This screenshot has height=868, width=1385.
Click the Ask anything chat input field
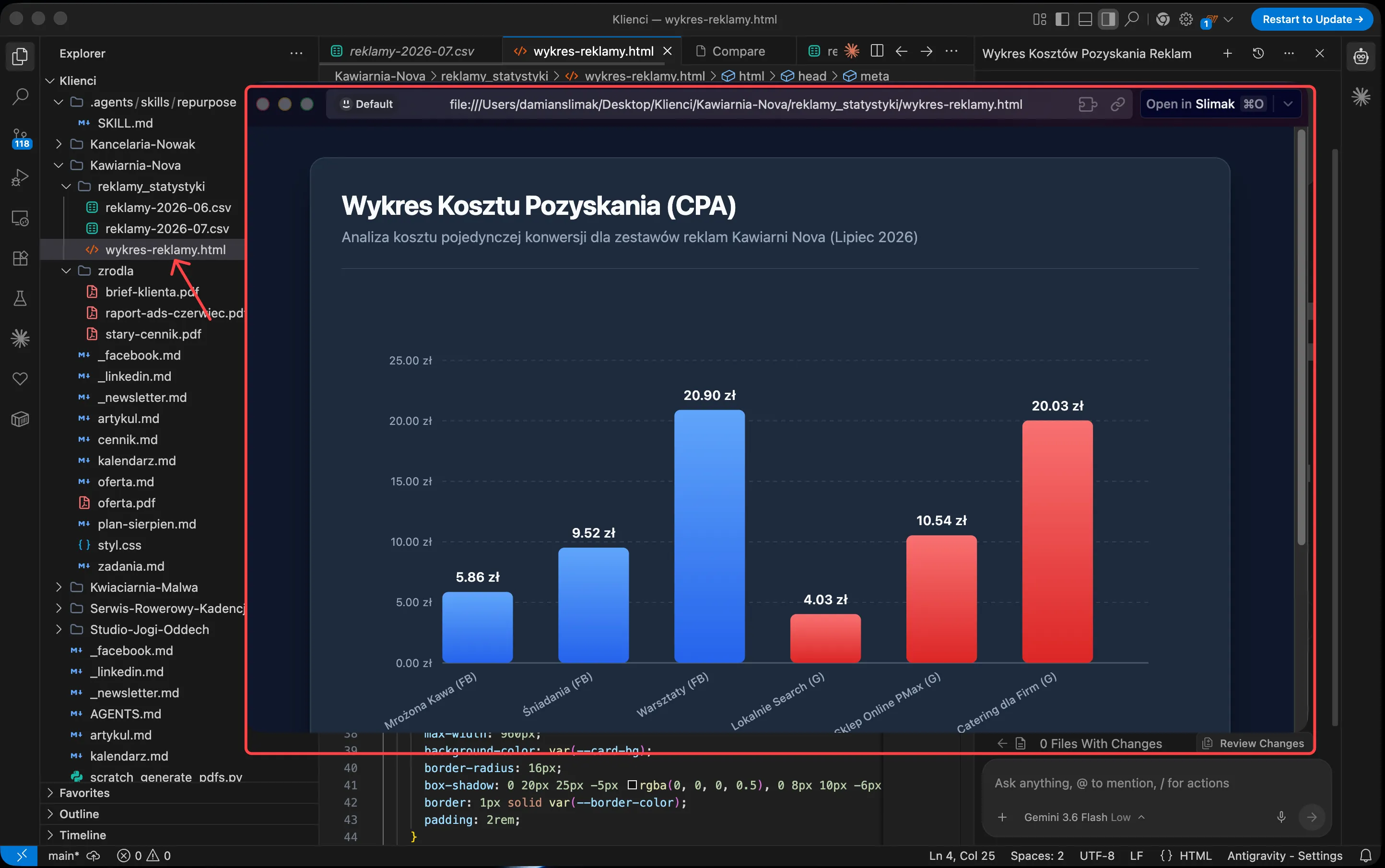pos(1157,783)
